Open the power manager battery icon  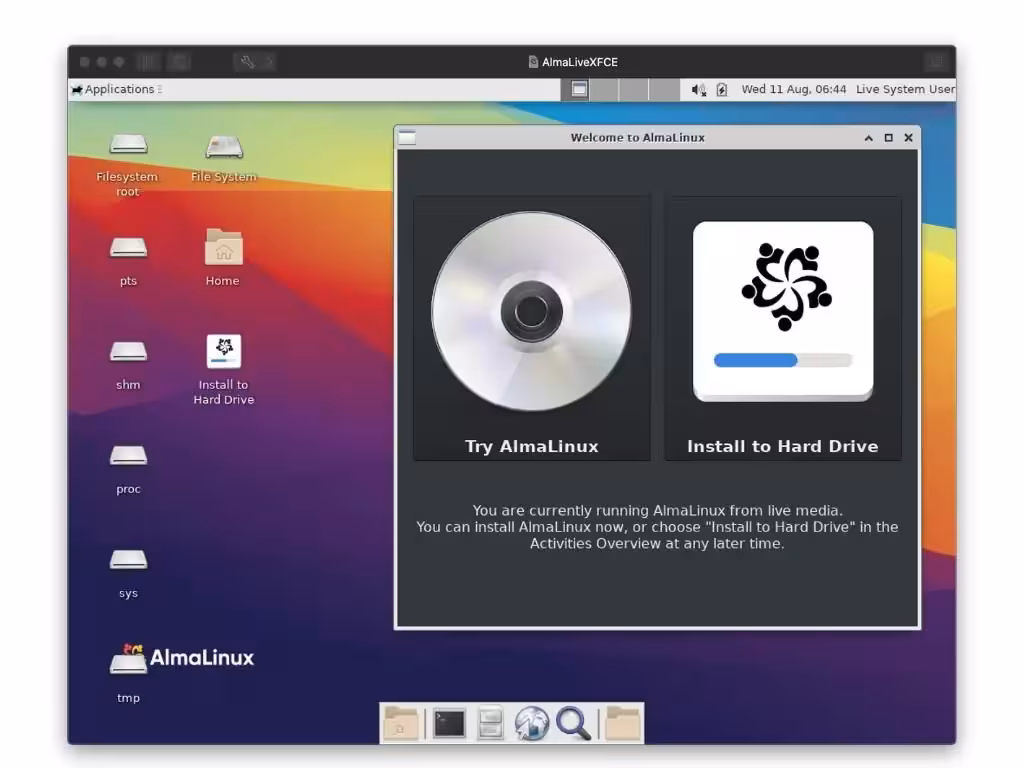(x=722, y=89)
